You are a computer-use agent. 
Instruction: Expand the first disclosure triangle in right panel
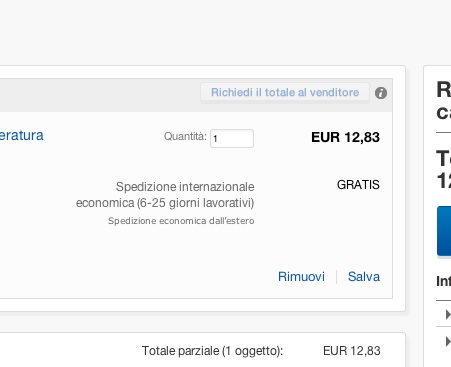[x=448, y=314]
